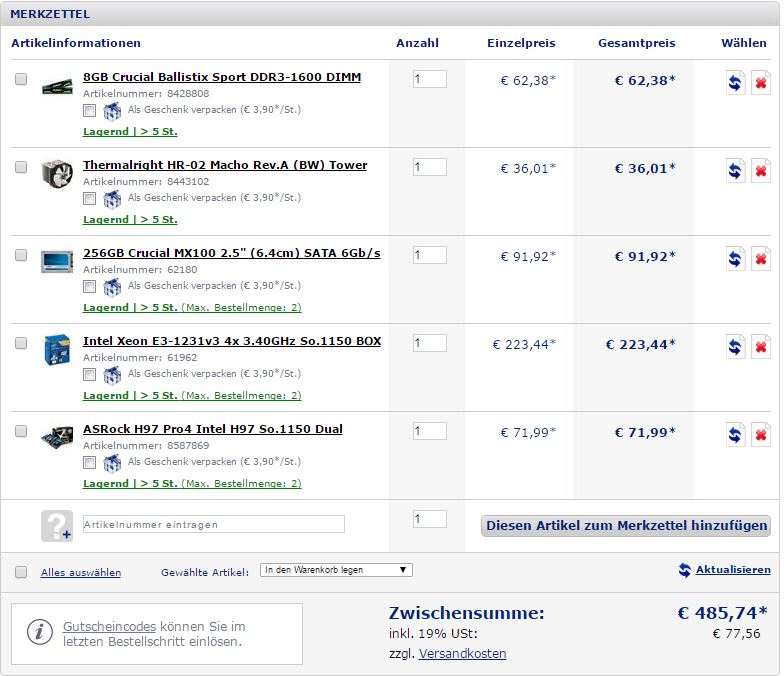Delete the 256GB Crucial MX100 item
Viewport: 784px width, 676px height.
tap(760, 258)
